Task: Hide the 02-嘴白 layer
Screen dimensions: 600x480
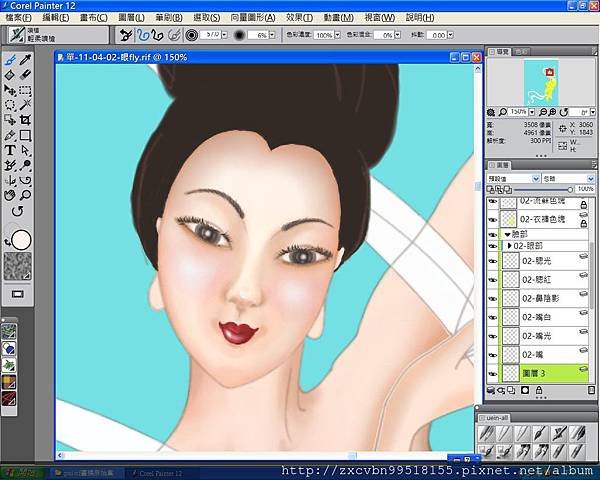Action: click(493, 317)
